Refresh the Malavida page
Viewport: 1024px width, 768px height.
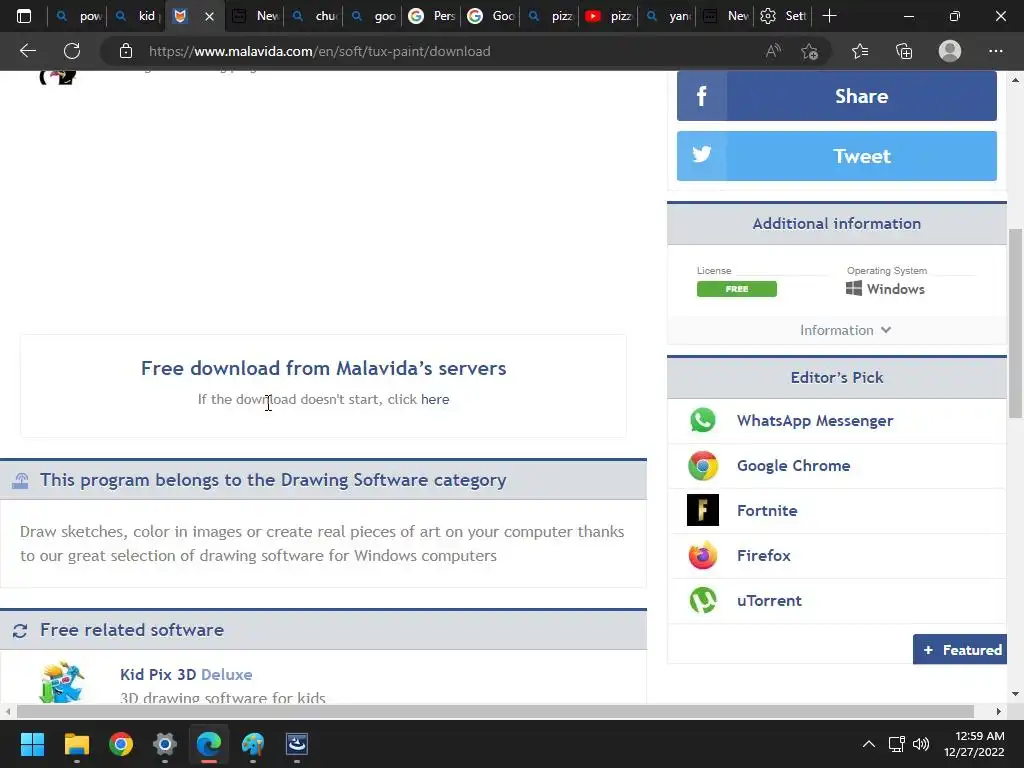click(72, 51)
